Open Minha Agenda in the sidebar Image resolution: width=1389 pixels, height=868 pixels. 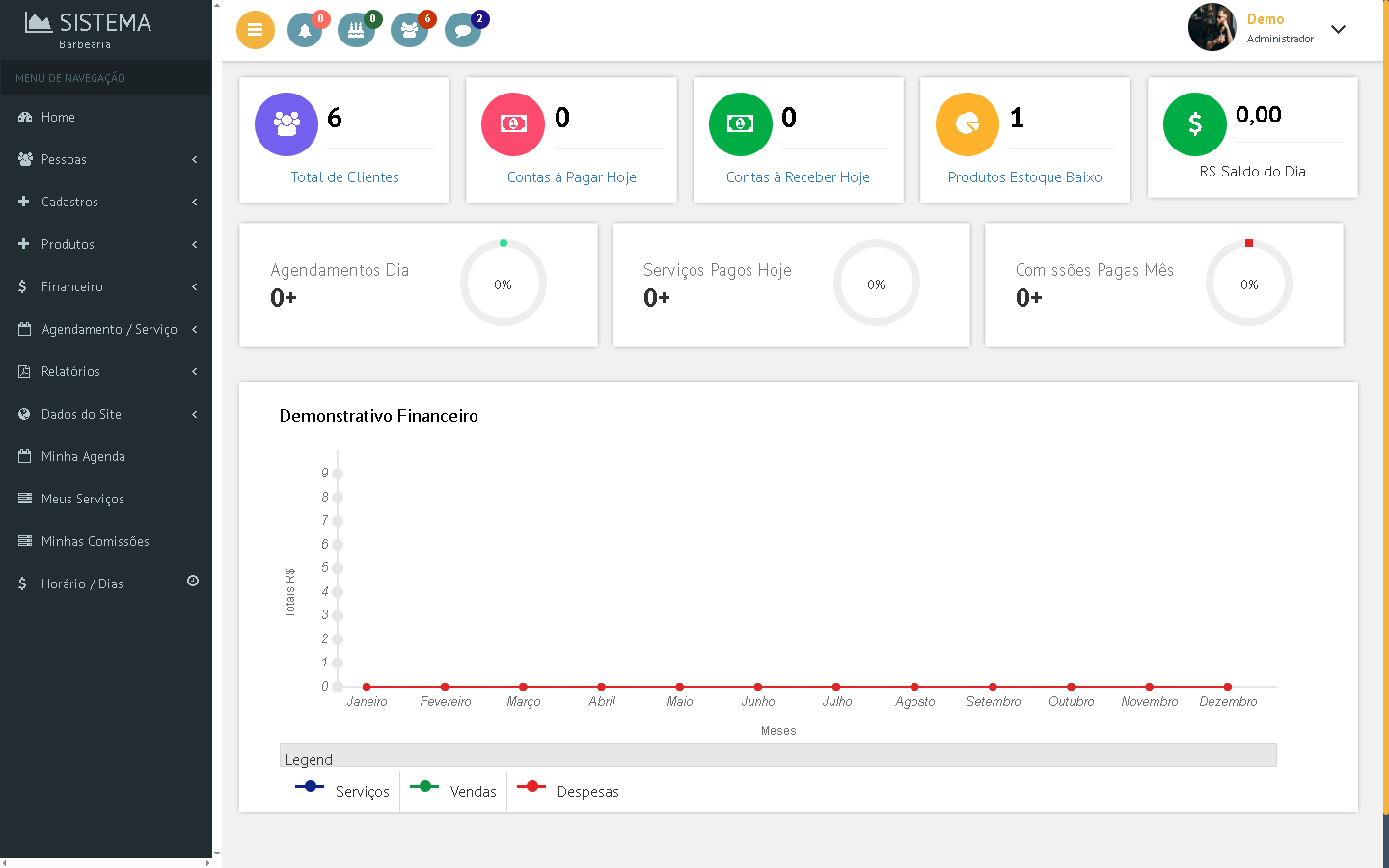[83, 456]
